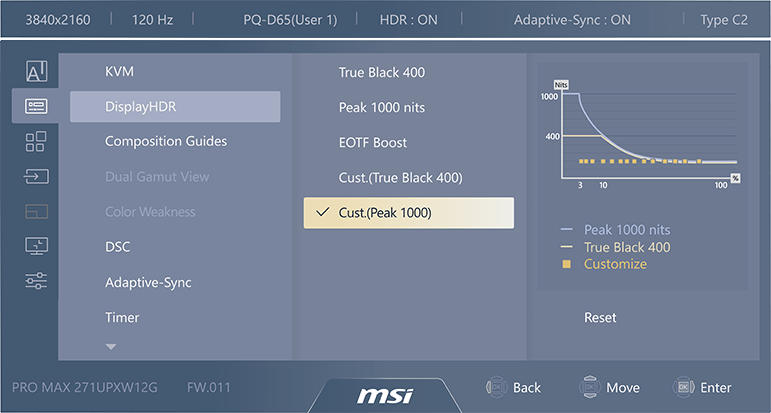Click the Move label at bottom
This screenshot has height=413, width=771.
(x=623, y=387)
